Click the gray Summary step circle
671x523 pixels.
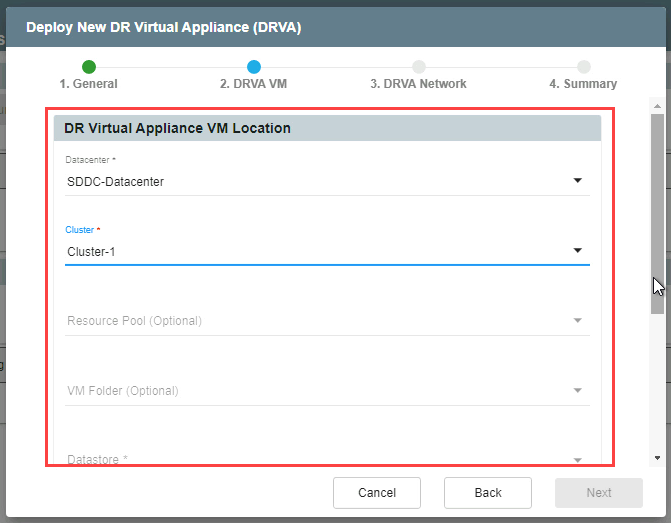583,67
